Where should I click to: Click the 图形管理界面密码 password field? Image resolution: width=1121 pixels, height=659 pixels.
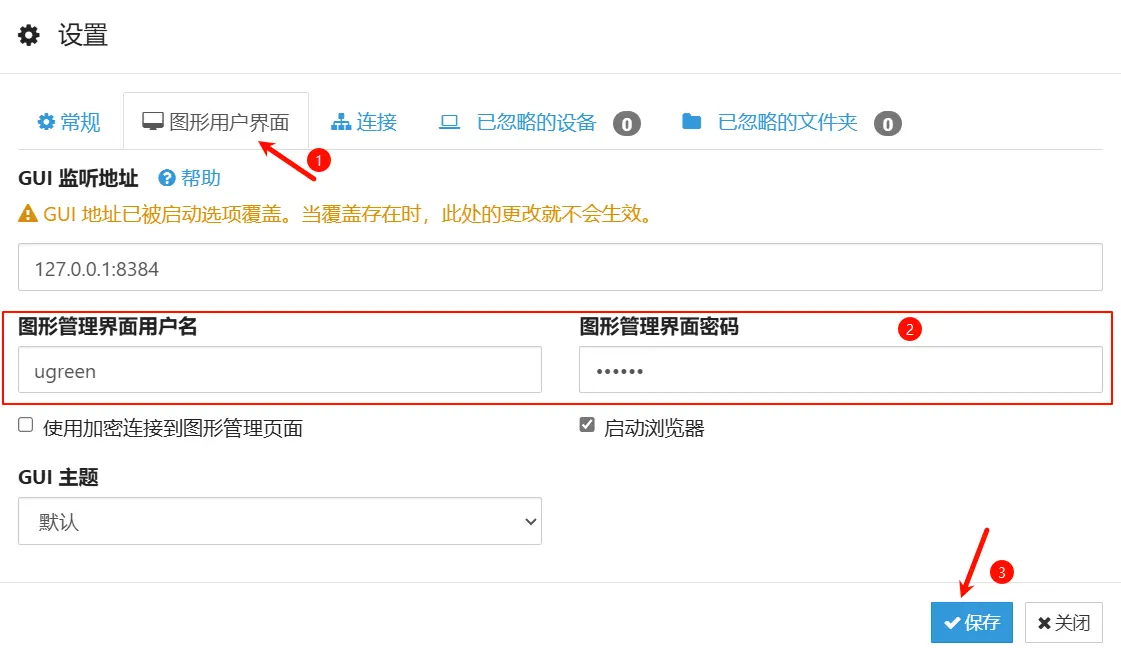point(840,370)
